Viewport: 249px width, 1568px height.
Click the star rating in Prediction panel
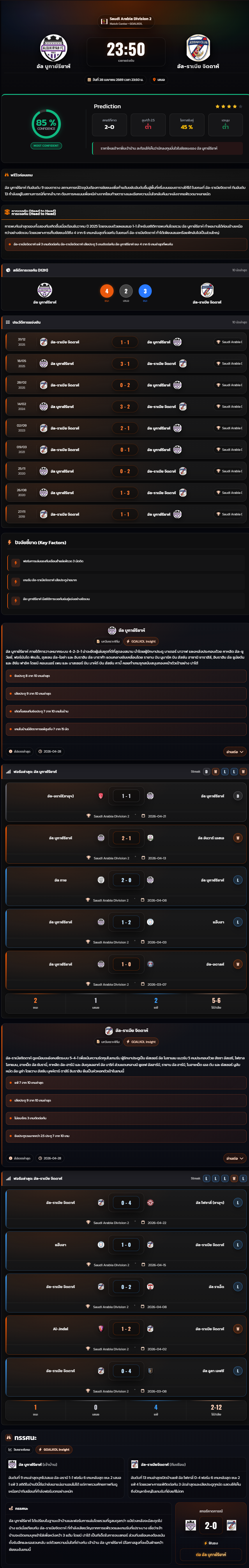(228, 107)
